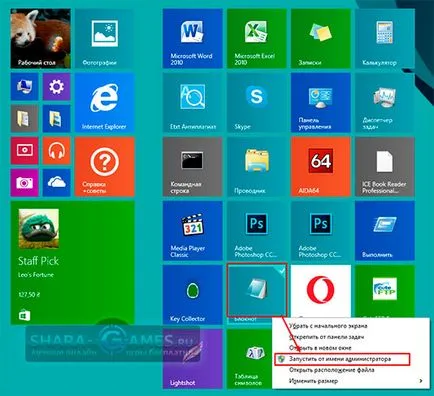
Task: Launch the Skype tile
Action: 257,103
